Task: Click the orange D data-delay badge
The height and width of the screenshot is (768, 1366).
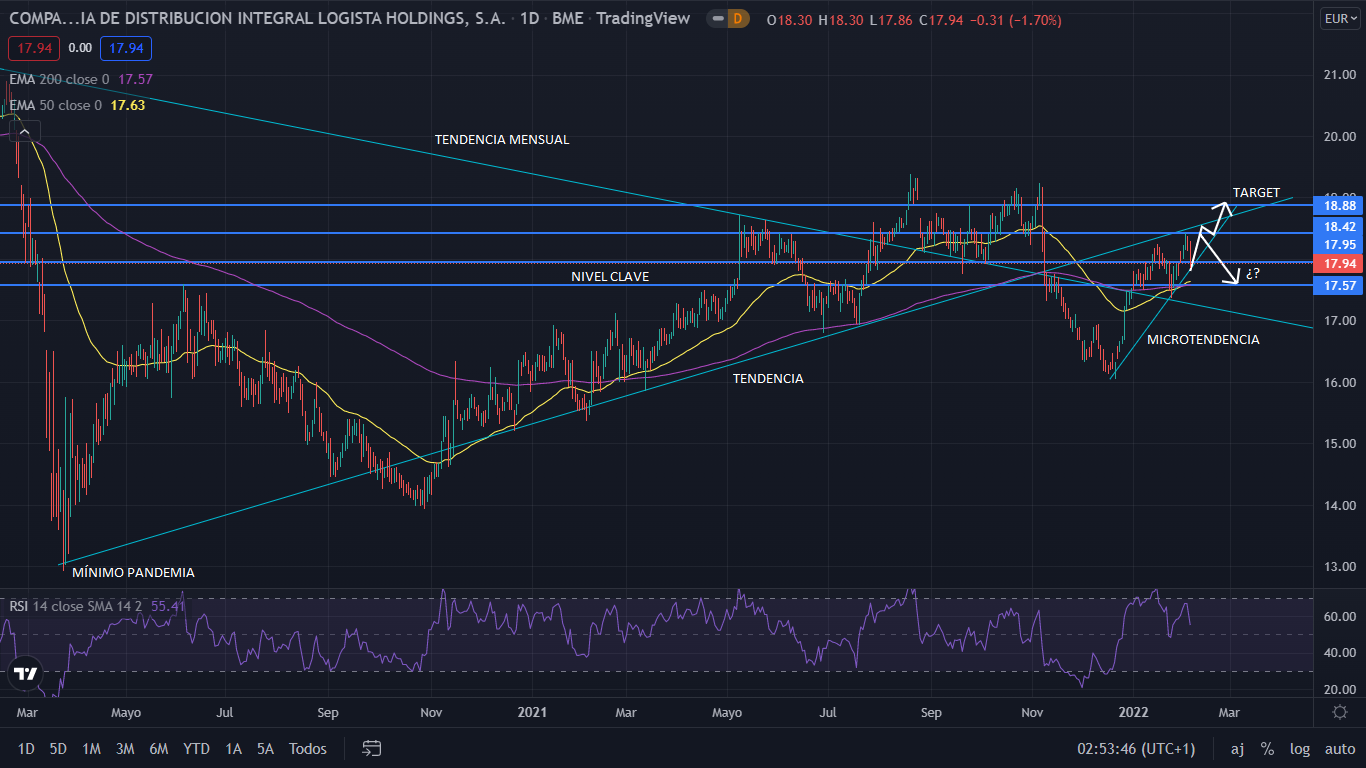Action: tap(738, 19)
